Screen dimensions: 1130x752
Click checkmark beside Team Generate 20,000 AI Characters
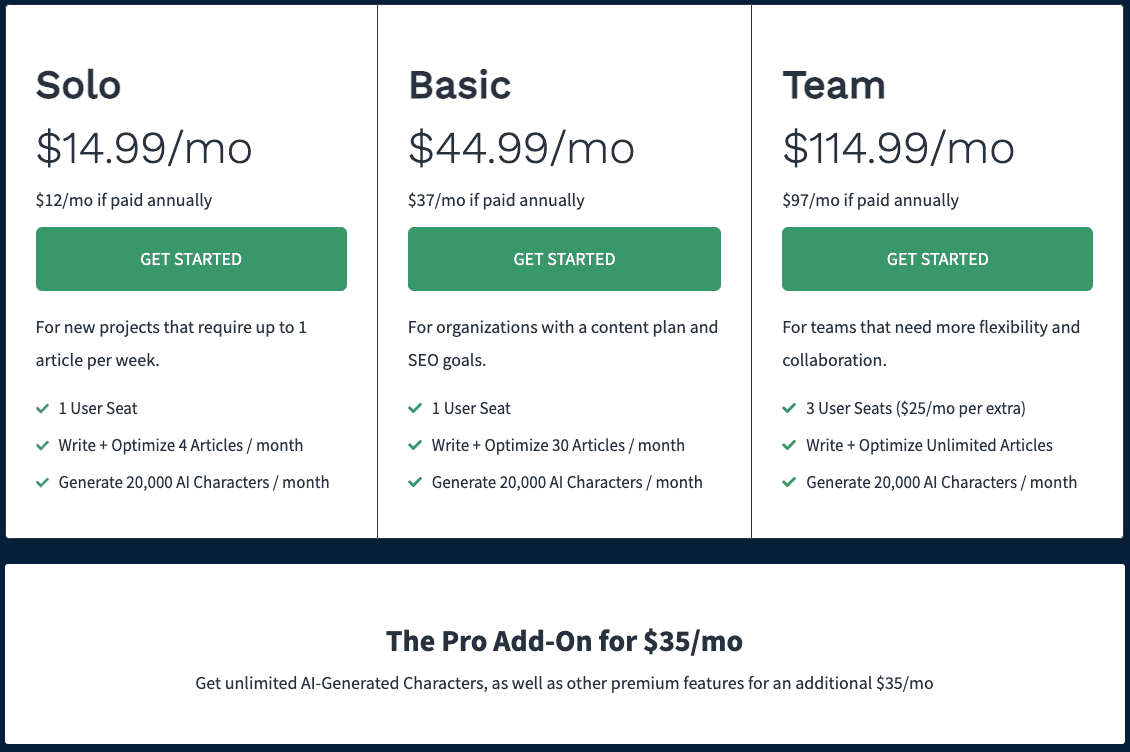[789, 482]
